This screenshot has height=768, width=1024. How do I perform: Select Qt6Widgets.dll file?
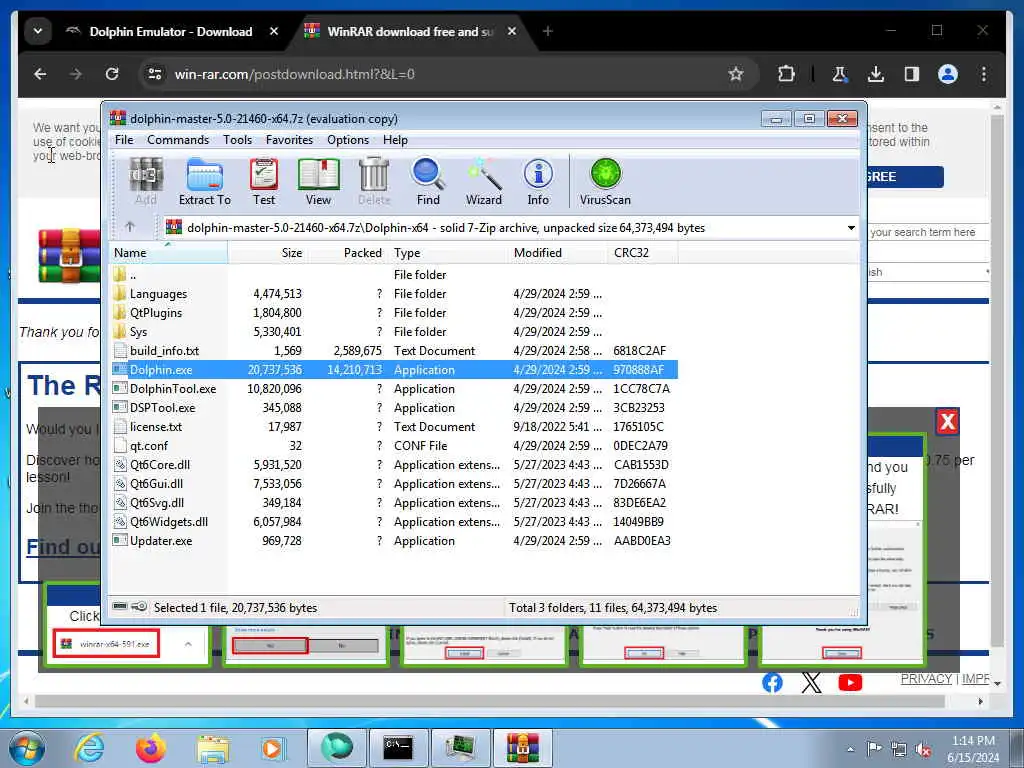coord(394,521)
